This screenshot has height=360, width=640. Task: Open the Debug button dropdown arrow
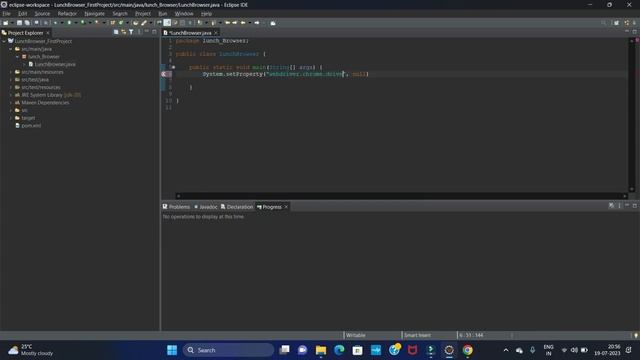(x=62, y=23)
